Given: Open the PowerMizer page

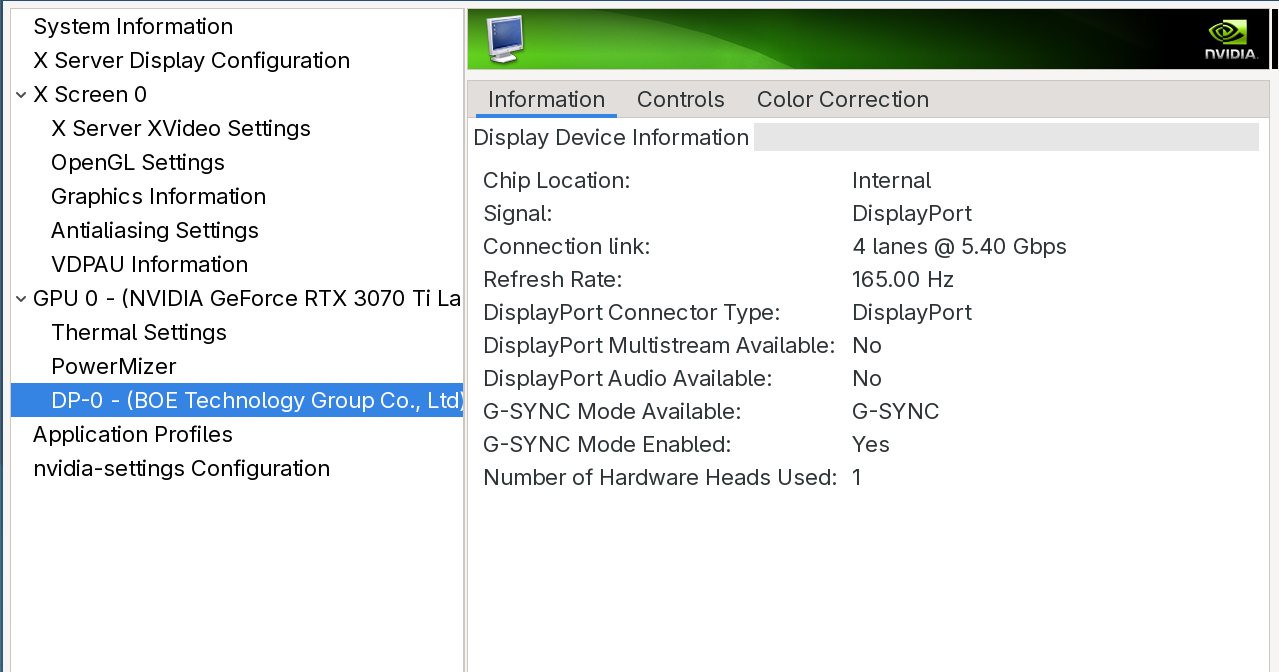Looking at the screenshot, I should [x=114, y=367].
